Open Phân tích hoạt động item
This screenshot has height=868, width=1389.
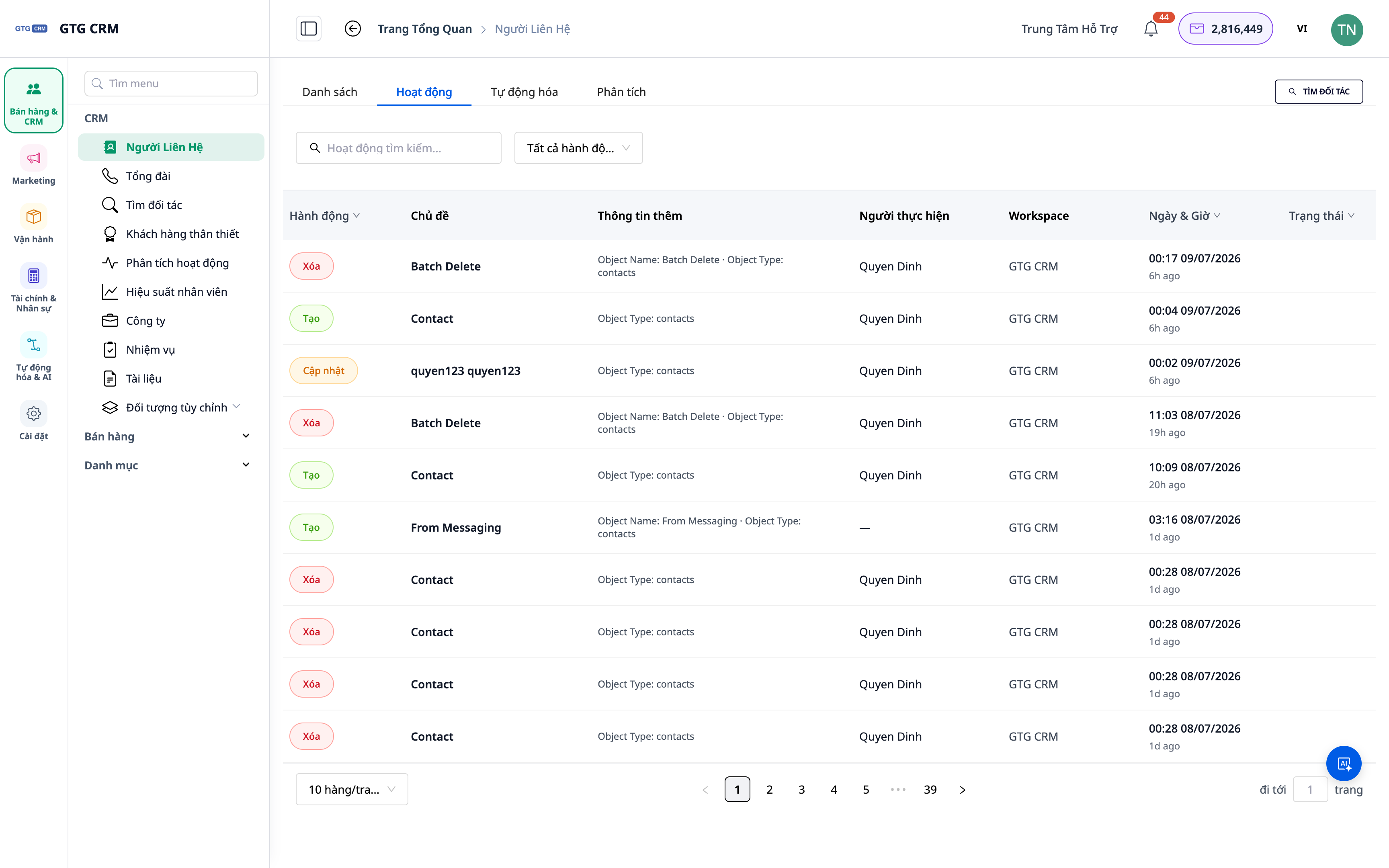pos(171,262)
